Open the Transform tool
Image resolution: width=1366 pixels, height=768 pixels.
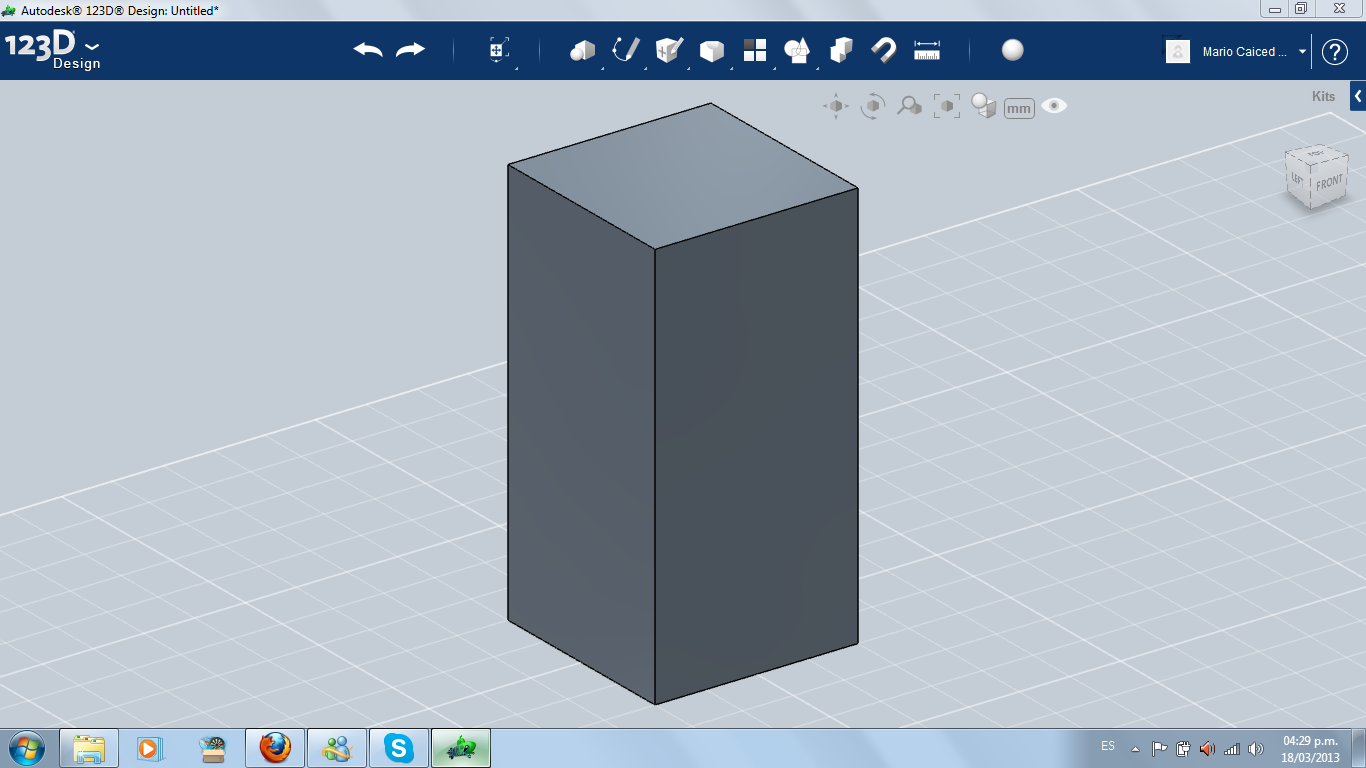(499, 50)
